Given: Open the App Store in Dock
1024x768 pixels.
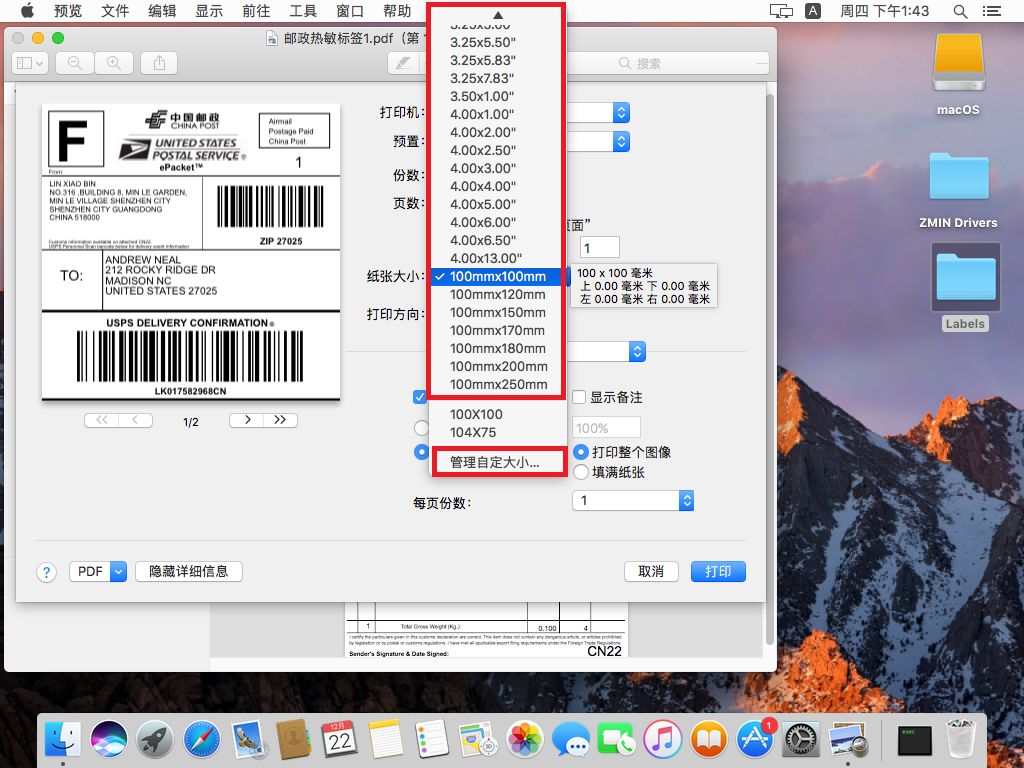Looking at the screenshot, I should pos(755,739).
